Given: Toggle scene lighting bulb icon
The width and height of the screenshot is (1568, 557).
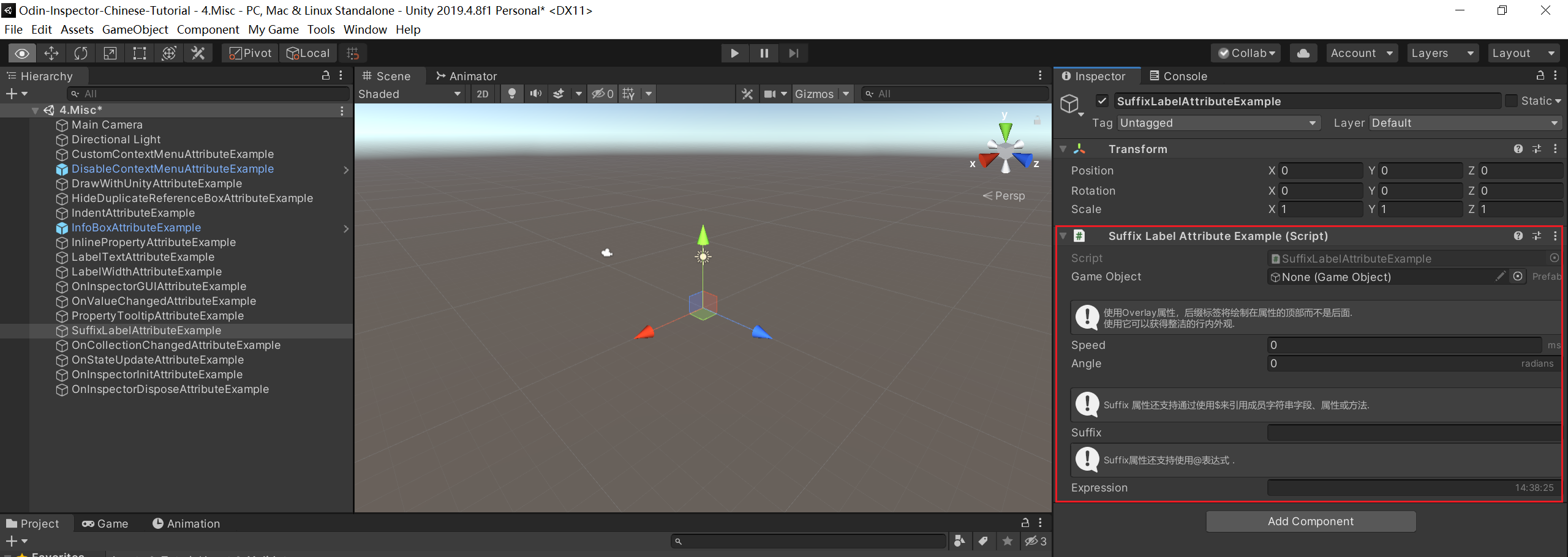Looking at the screenshot, I should coord(512,94).
